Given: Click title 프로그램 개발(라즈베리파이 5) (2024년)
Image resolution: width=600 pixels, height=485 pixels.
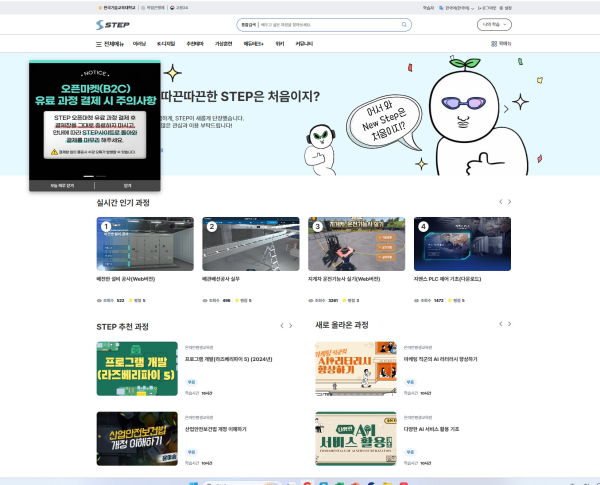Looking at the screenshot, I should [x=228, y=359].
